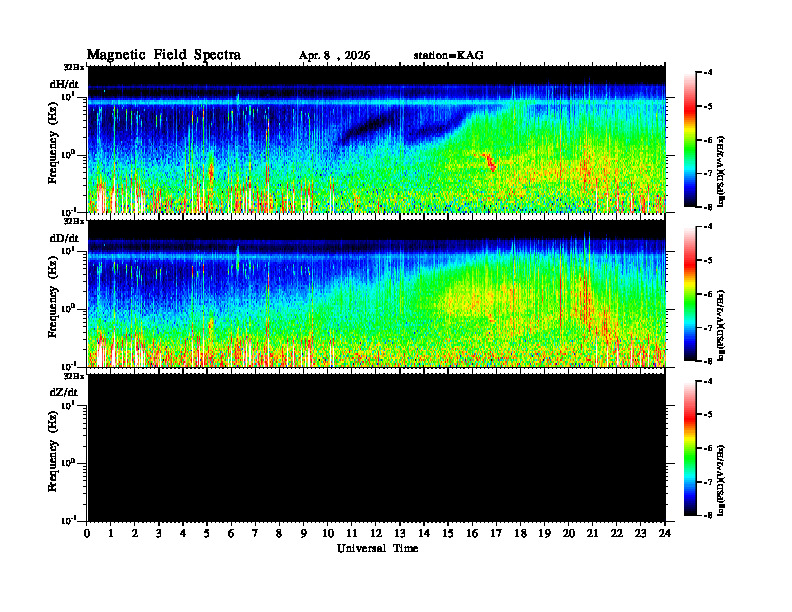Click the hour 10 tick label on time axis
This screenshot has height=612, width=792.
[x=328, y=534]
